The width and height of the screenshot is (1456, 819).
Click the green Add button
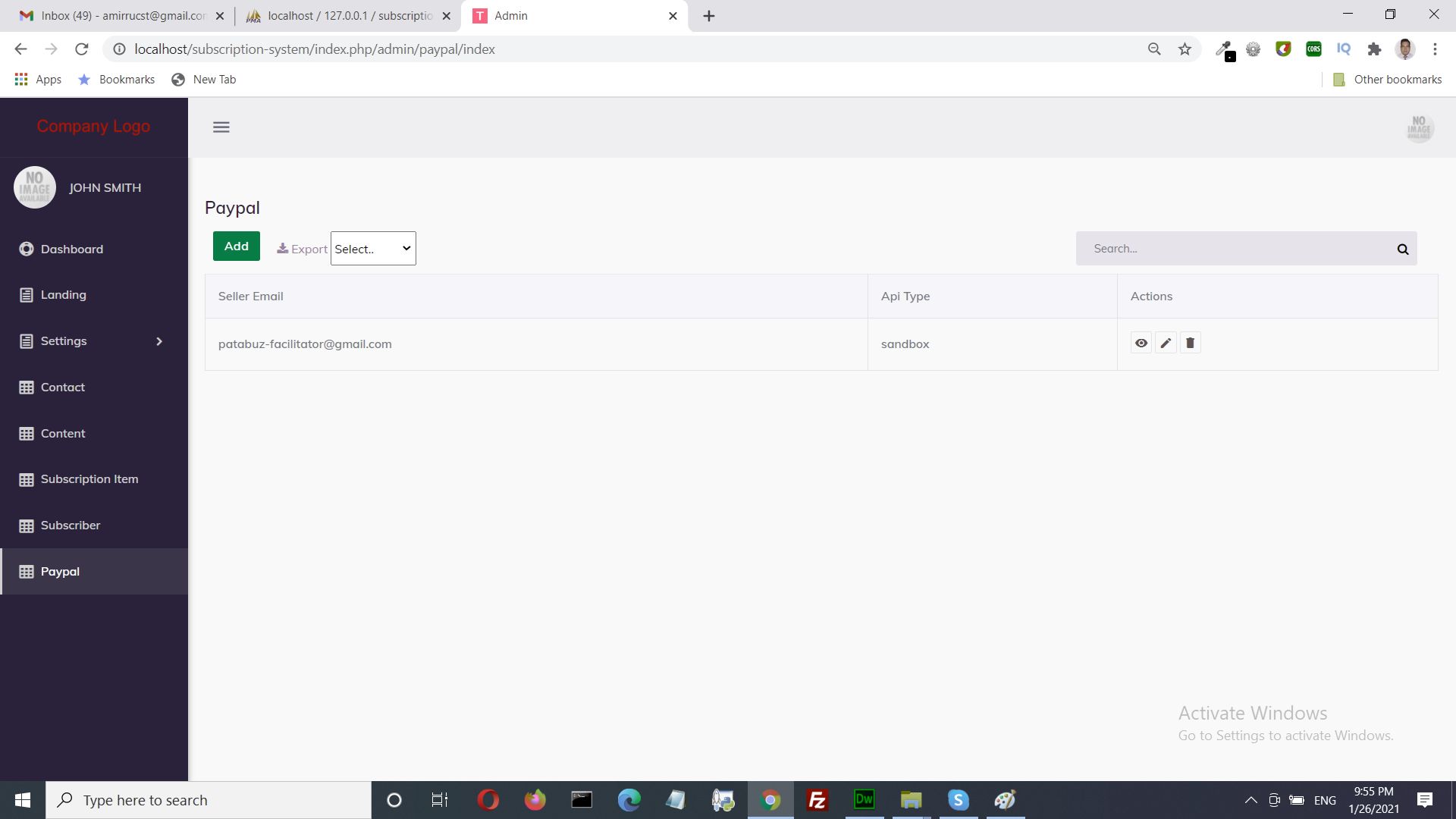(236, 246)
